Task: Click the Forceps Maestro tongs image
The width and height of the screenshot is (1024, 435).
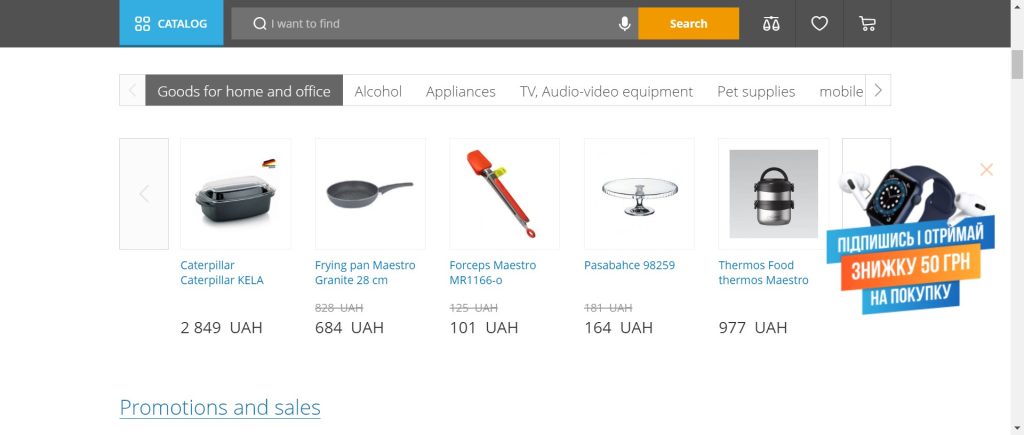Action: (504, 193)
